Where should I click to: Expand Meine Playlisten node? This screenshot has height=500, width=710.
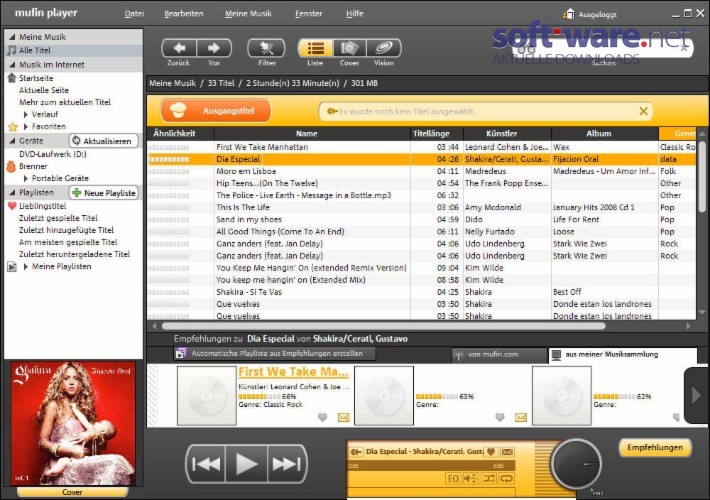pyautogui.click(x=26, y=267)
